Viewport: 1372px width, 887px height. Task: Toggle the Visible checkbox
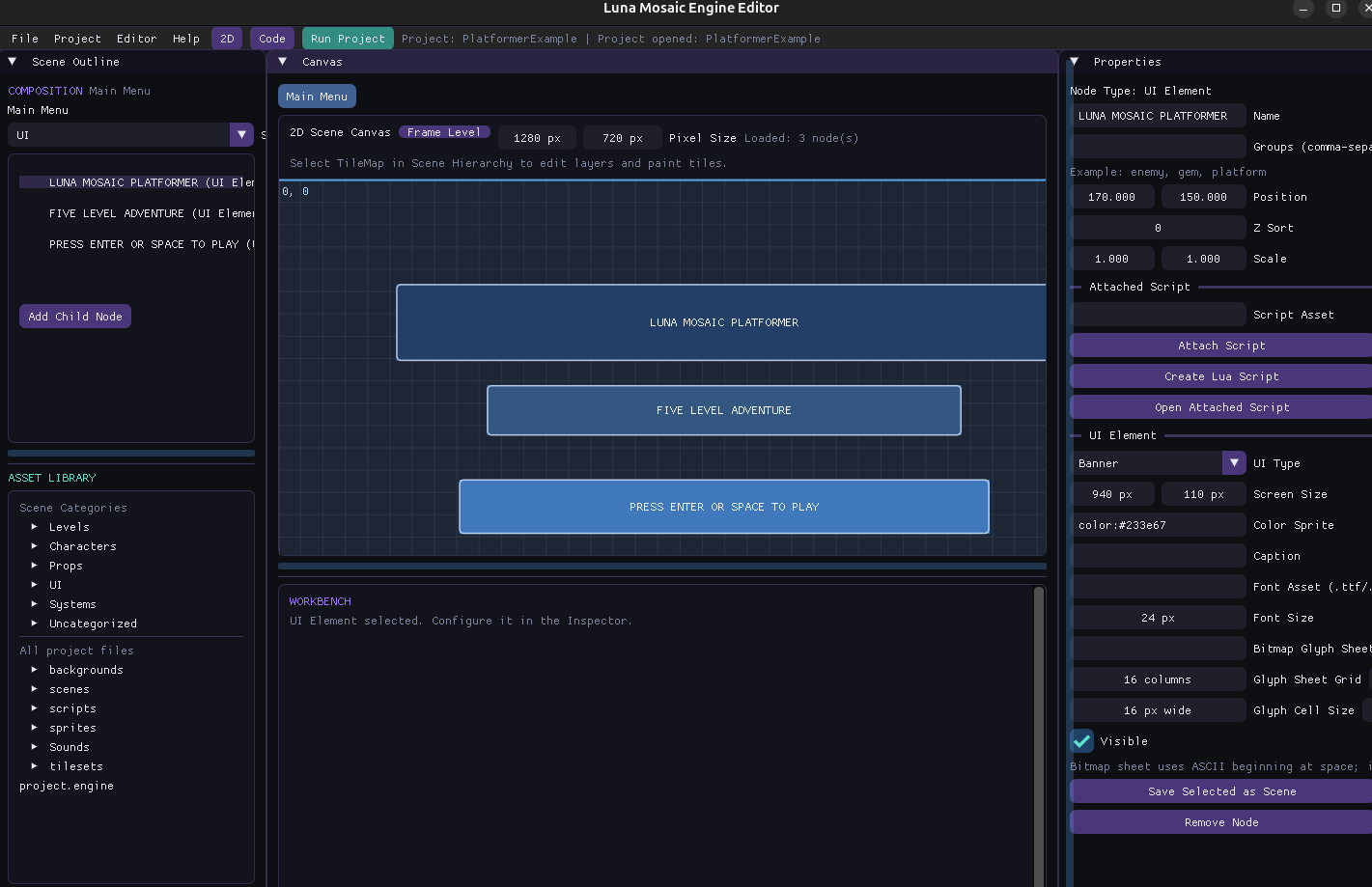1082,741
